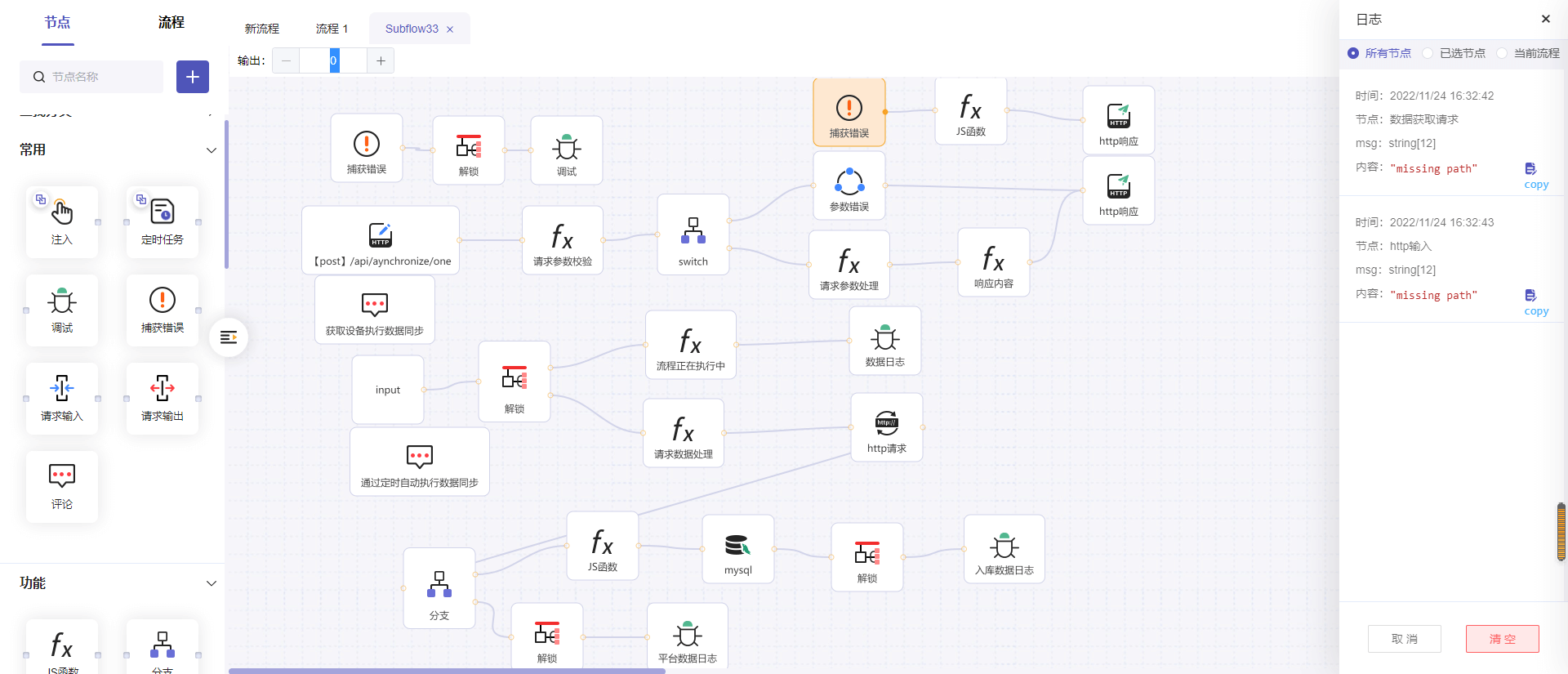Select 当前流程 log filter
Screen dimensions: 1568x674
point(1502,53)
